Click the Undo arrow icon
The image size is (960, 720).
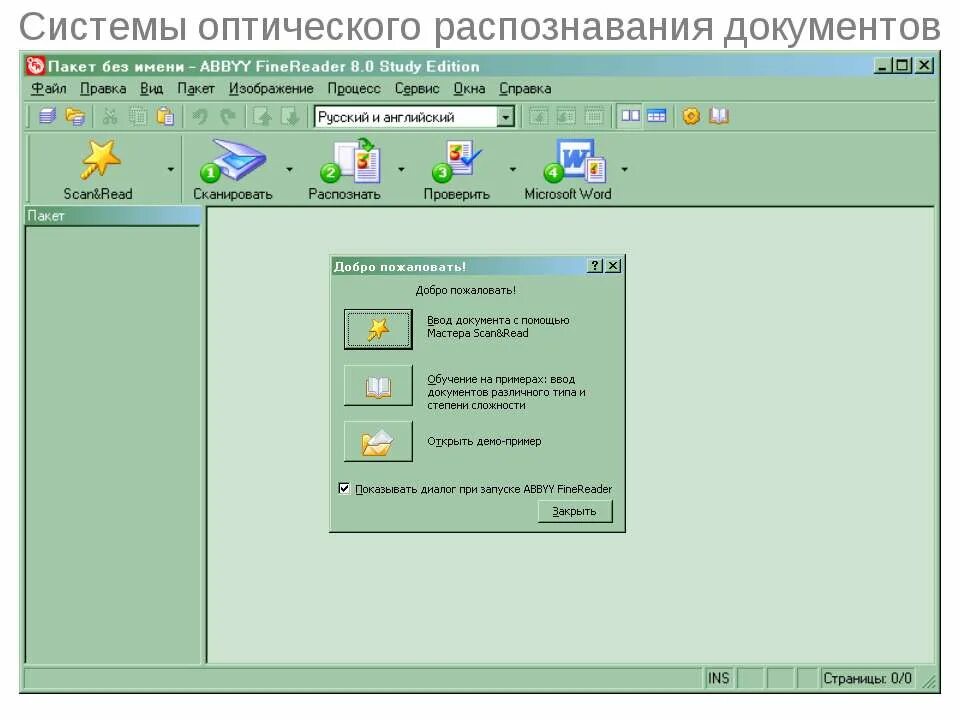(x=200, y=116)
